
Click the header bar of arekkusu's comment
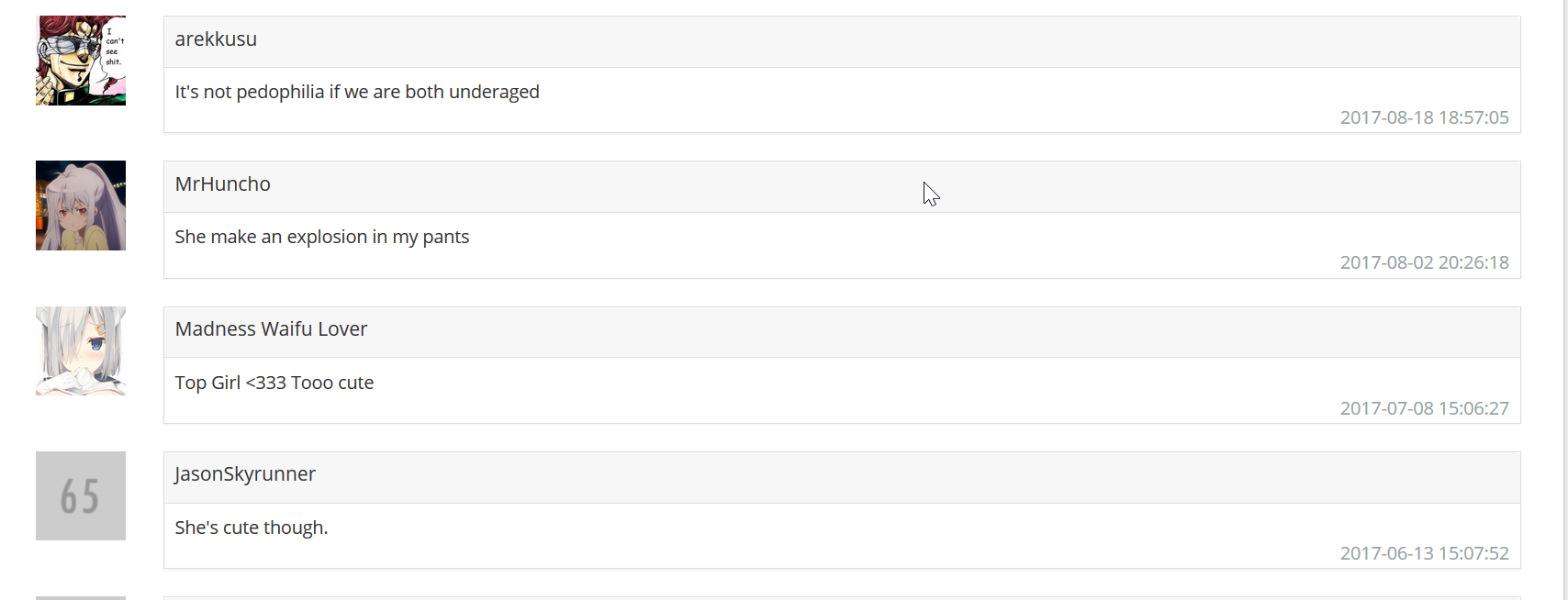(x=842, y=41)
